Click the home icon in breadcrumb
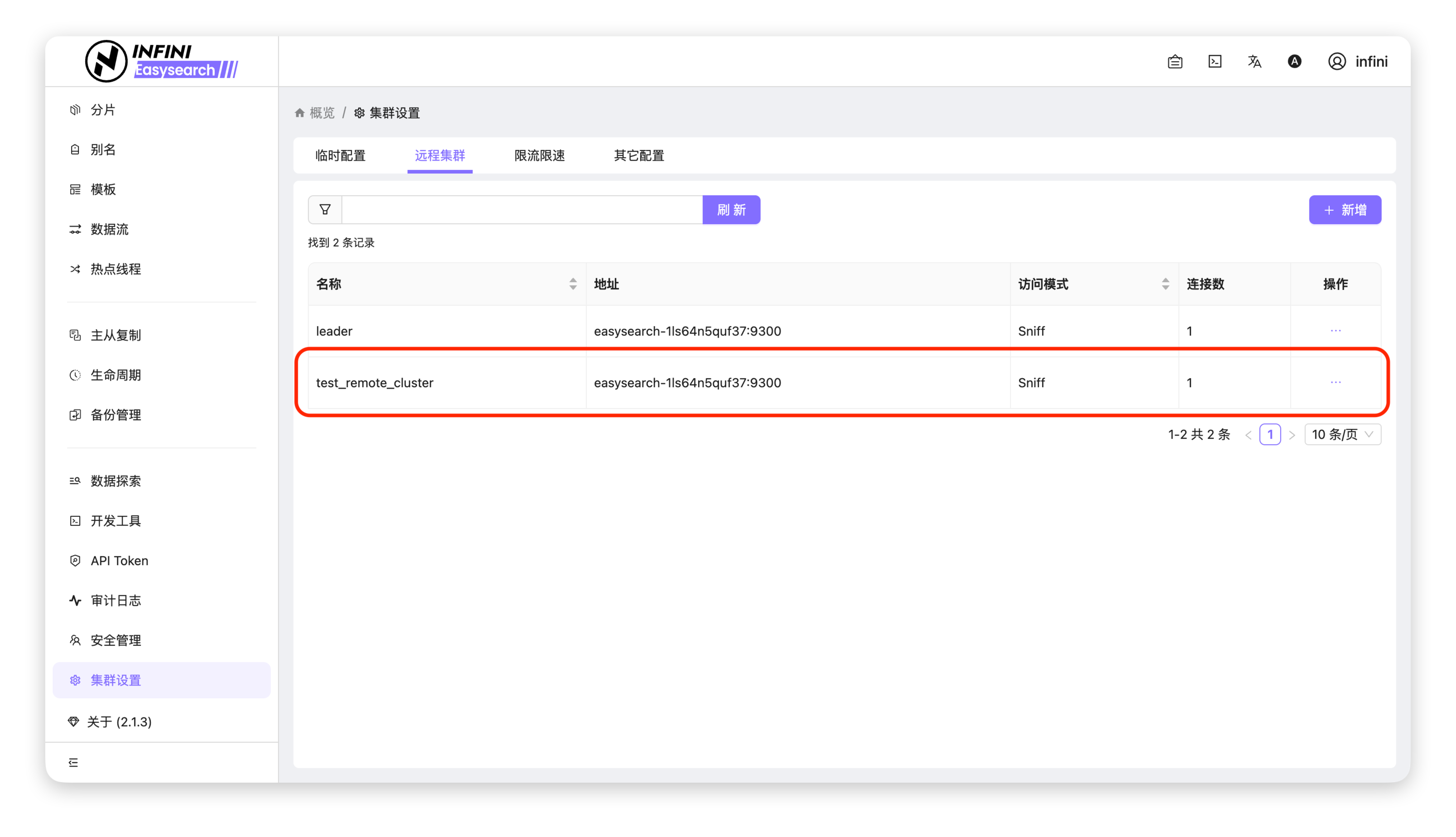1456x837 pixels. pos(299,113)
